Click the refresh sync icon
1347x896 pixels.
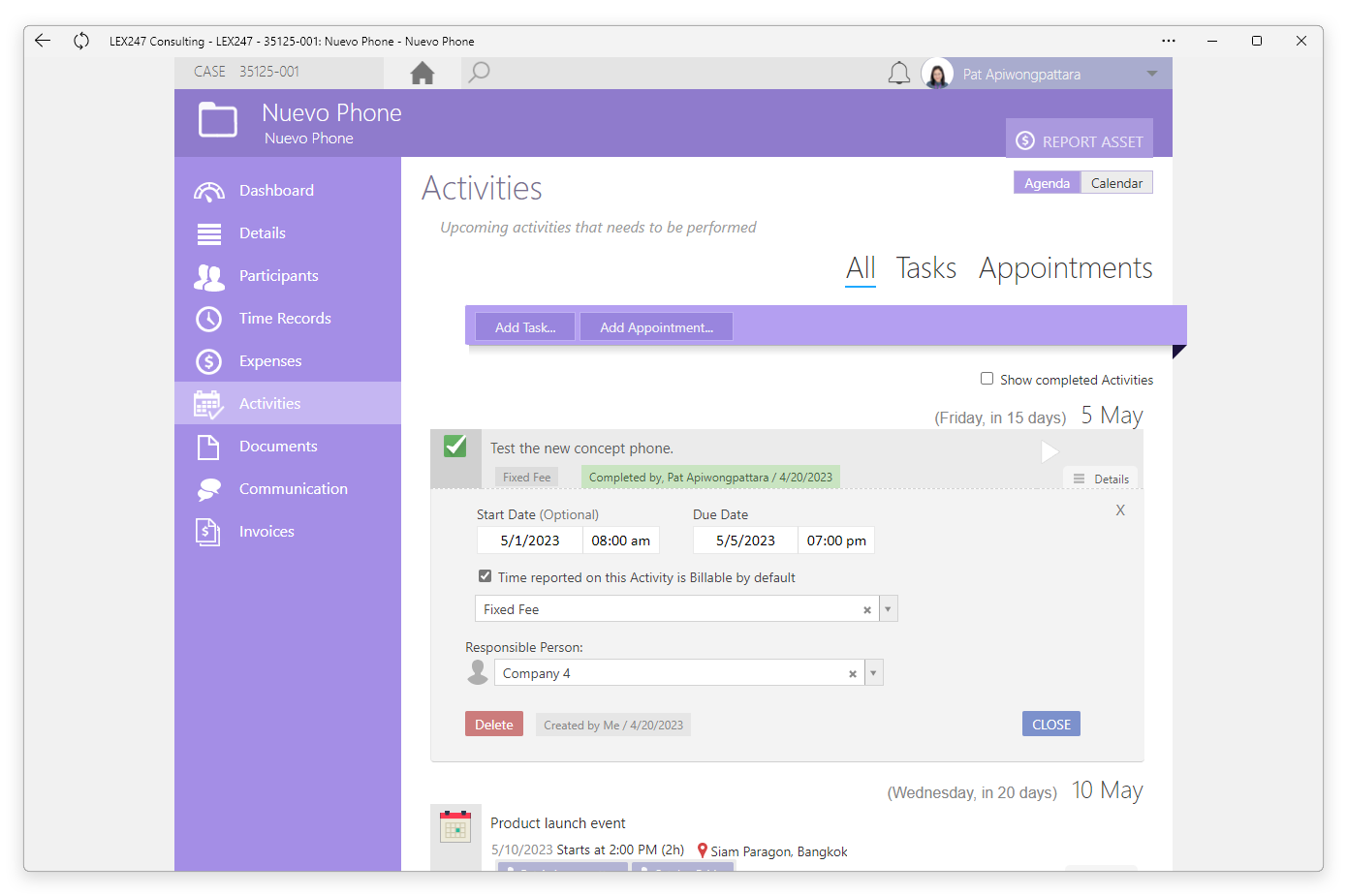click(81, 41)
